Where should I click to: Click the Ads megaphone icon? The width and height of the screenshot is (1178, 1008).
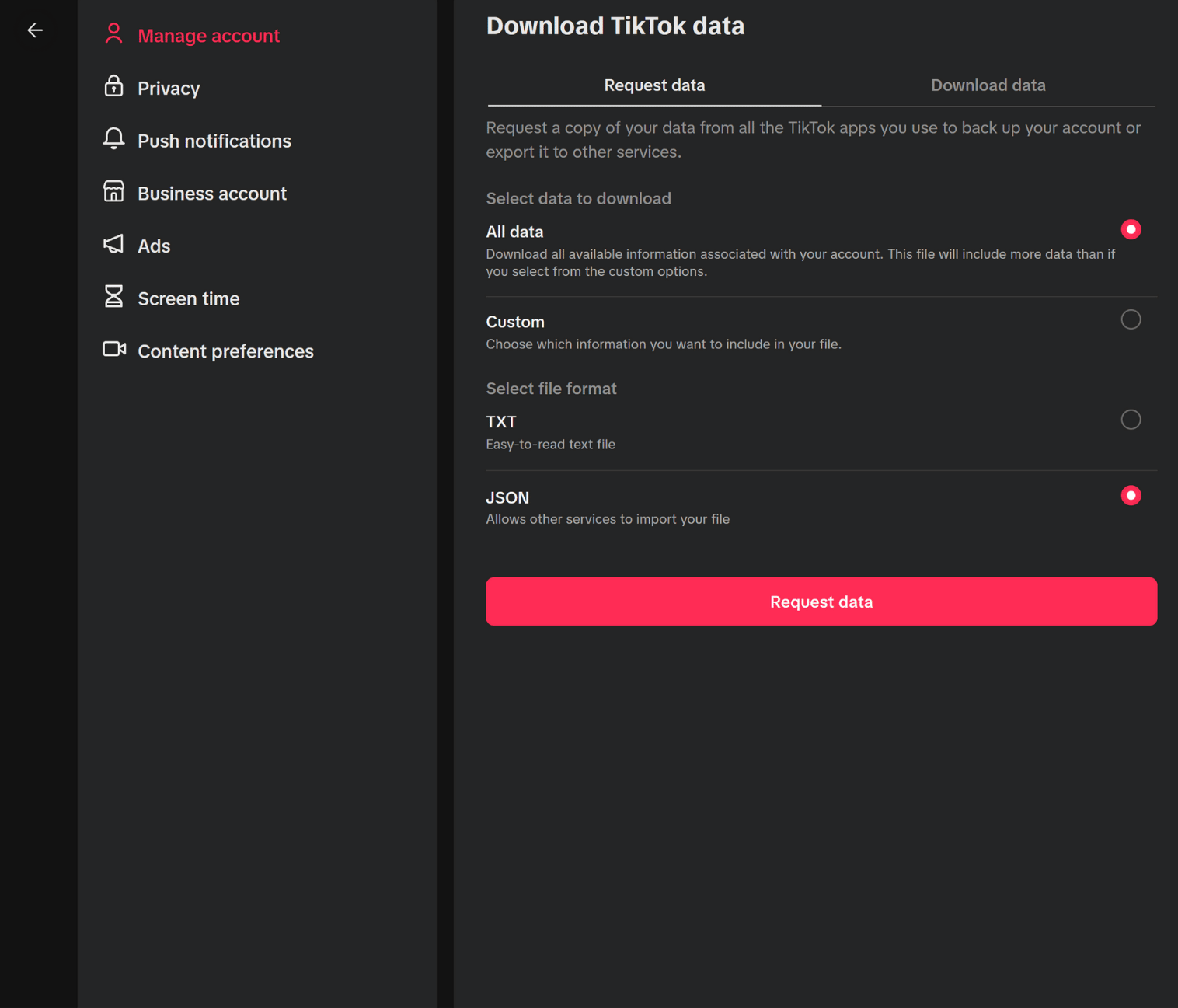point(113,244)
